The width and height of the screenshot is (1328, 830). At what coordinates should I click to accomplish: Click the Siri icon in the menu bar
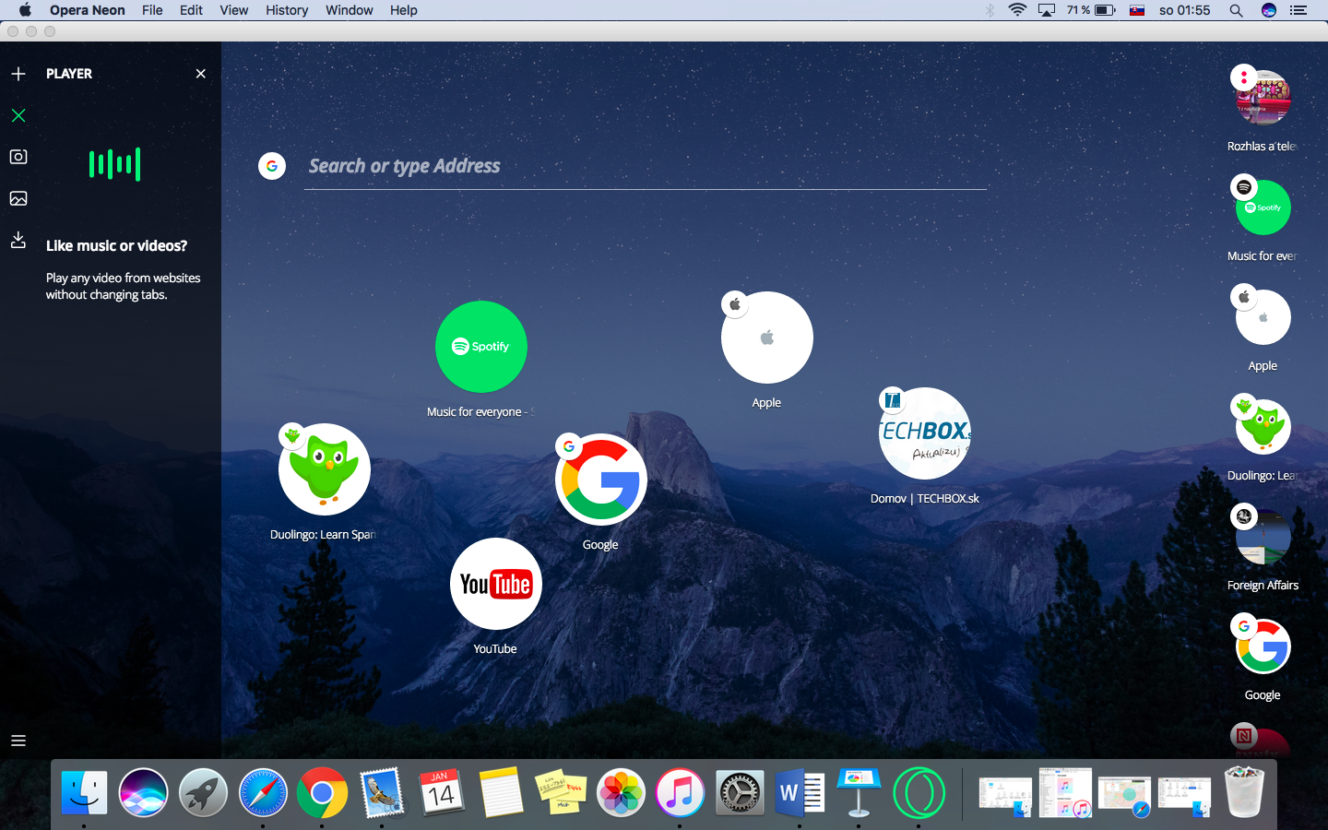[1269, 10]
